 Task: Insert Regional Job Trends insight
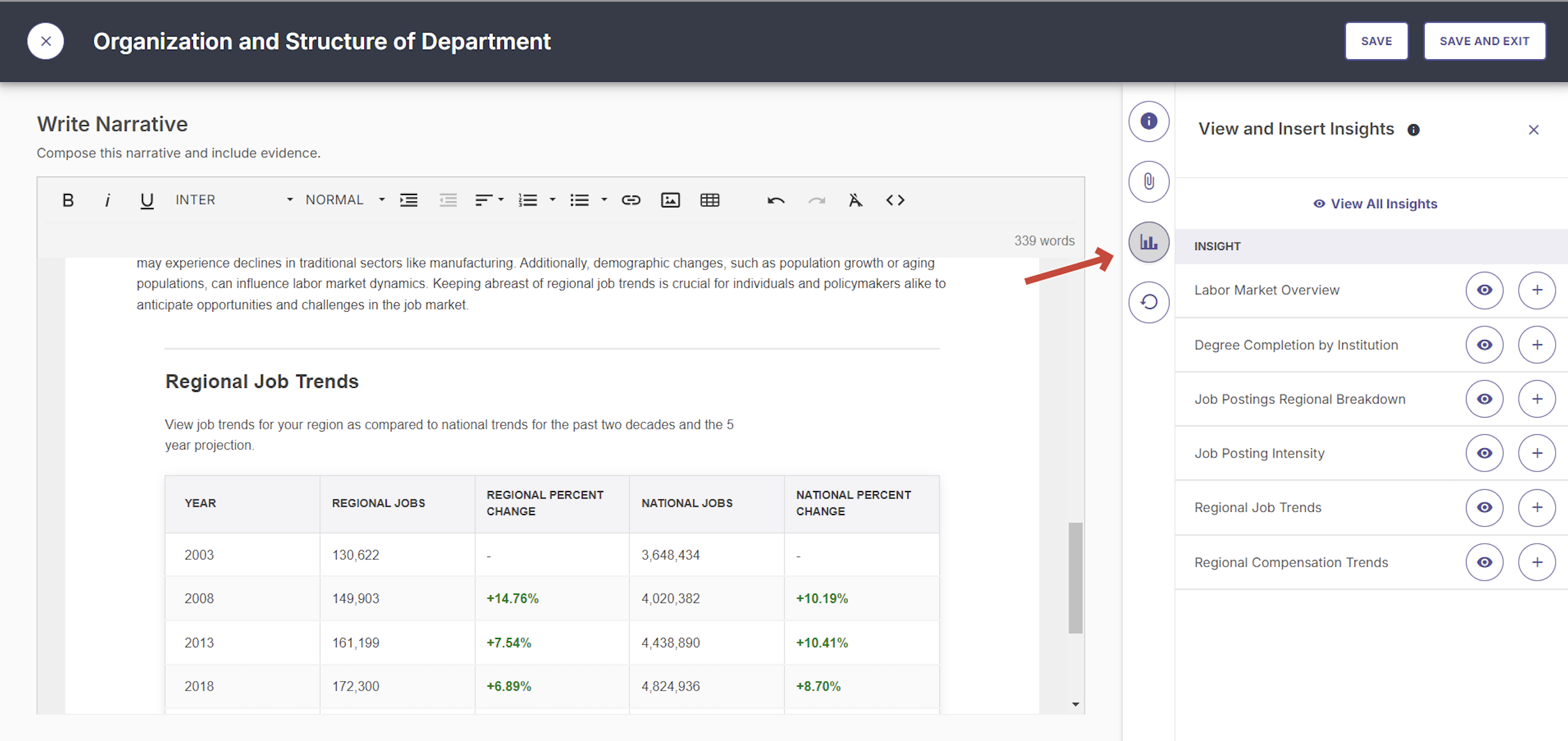click(x=1537, y=507)
